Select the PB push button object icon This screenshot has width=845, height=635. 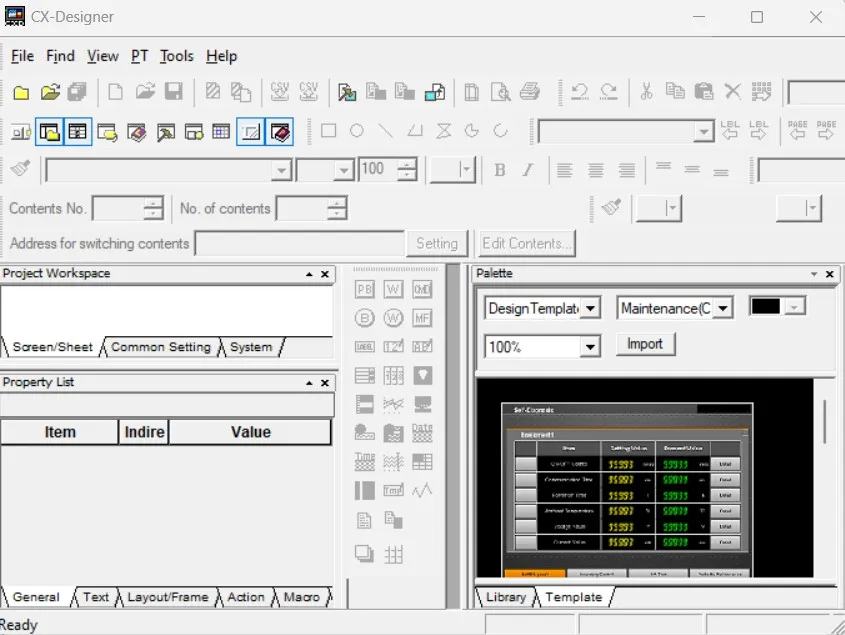pos(364,290)
